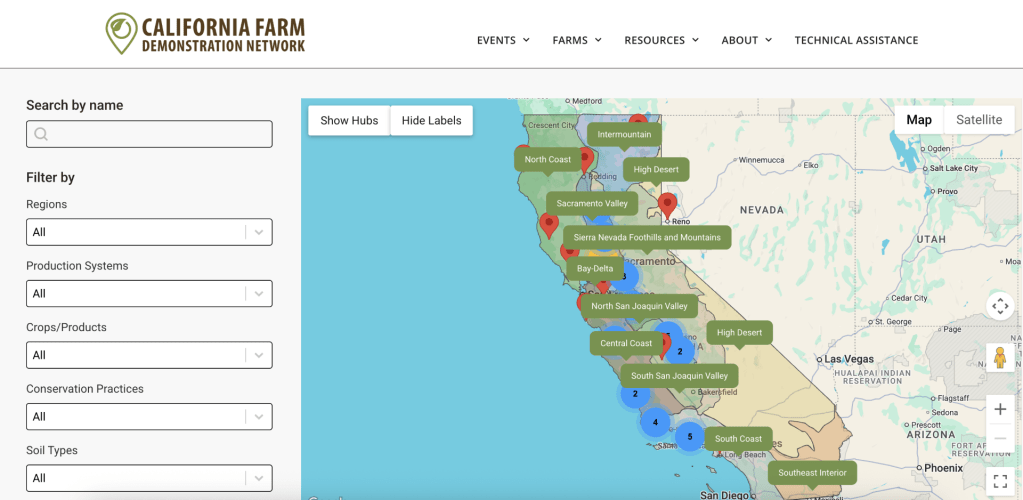Select the blue cluster marker labeled 5
The image size is (1023, 500).
tap(689, 437)
